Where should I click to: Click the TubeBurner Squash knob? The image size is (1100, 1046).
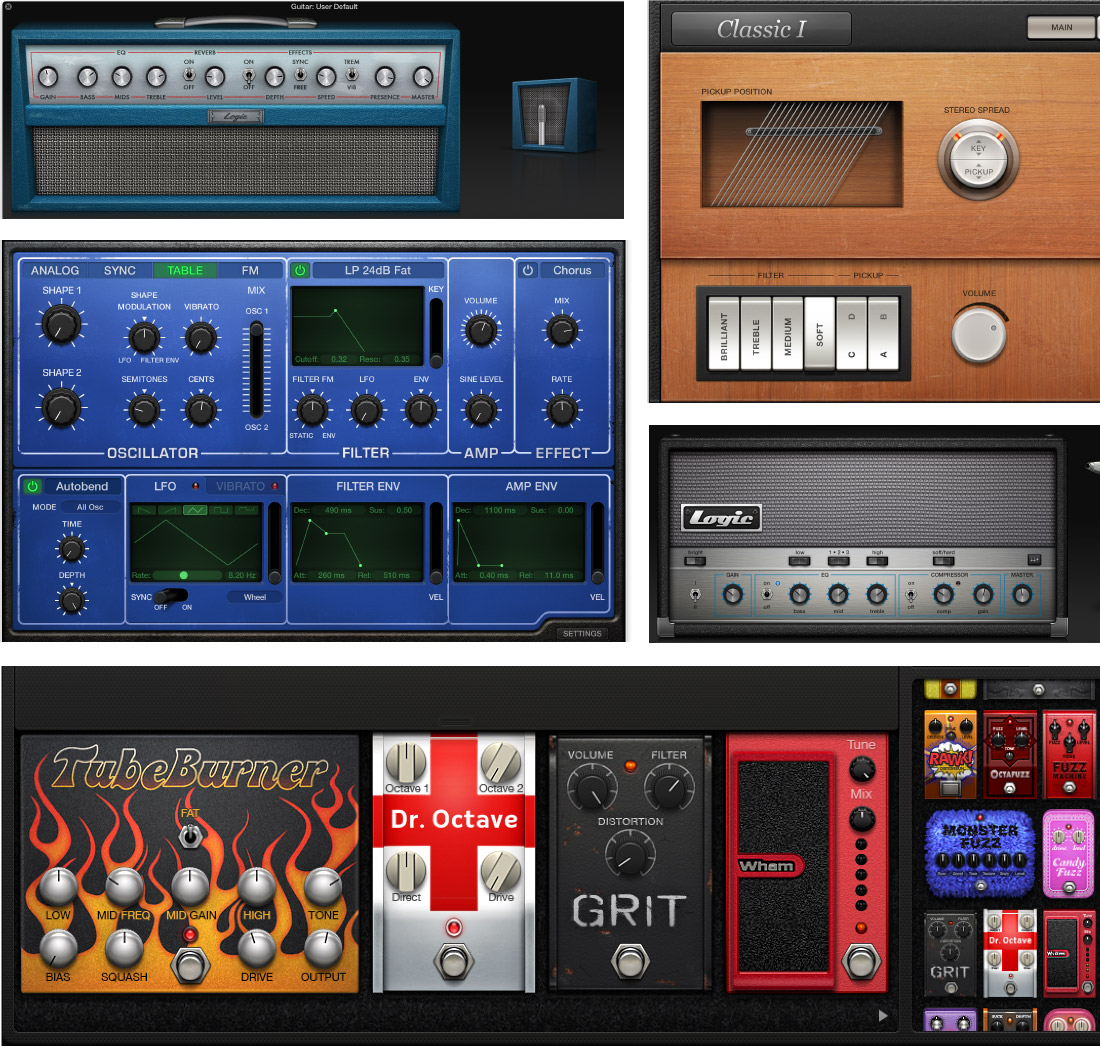[x=124, y=948]
